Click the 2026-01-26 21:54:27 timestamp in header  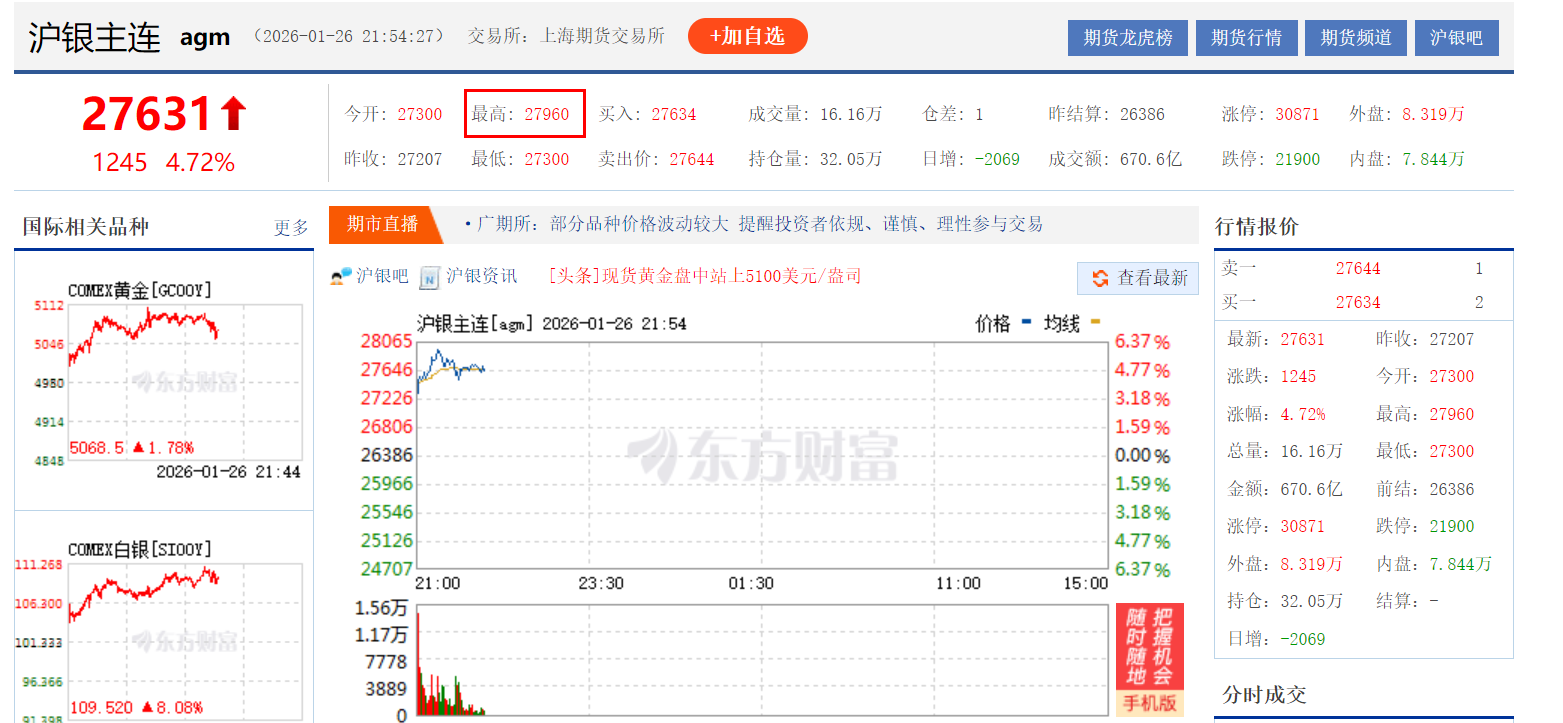tap(349, 36)
